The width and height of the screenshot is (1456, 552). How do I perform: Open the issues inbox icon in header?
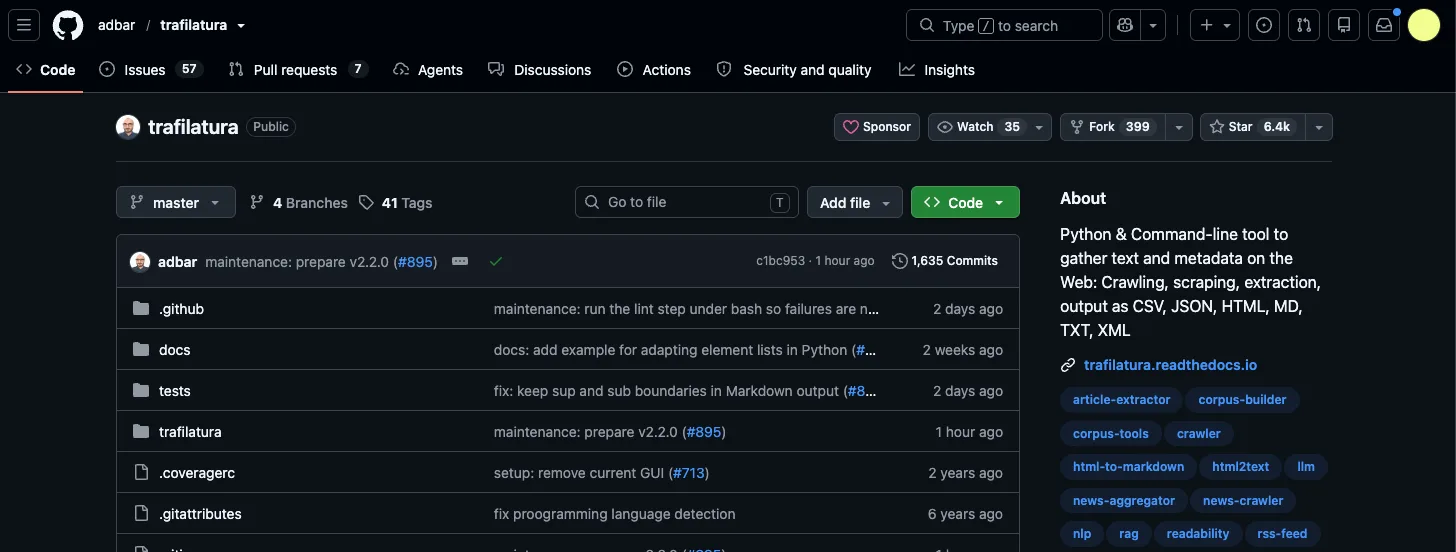1264,25
